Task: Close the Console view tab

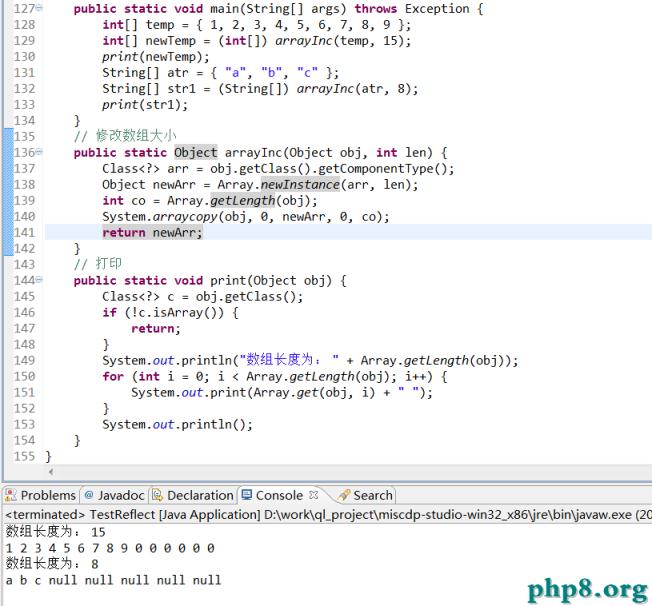Action: [314, 495]
